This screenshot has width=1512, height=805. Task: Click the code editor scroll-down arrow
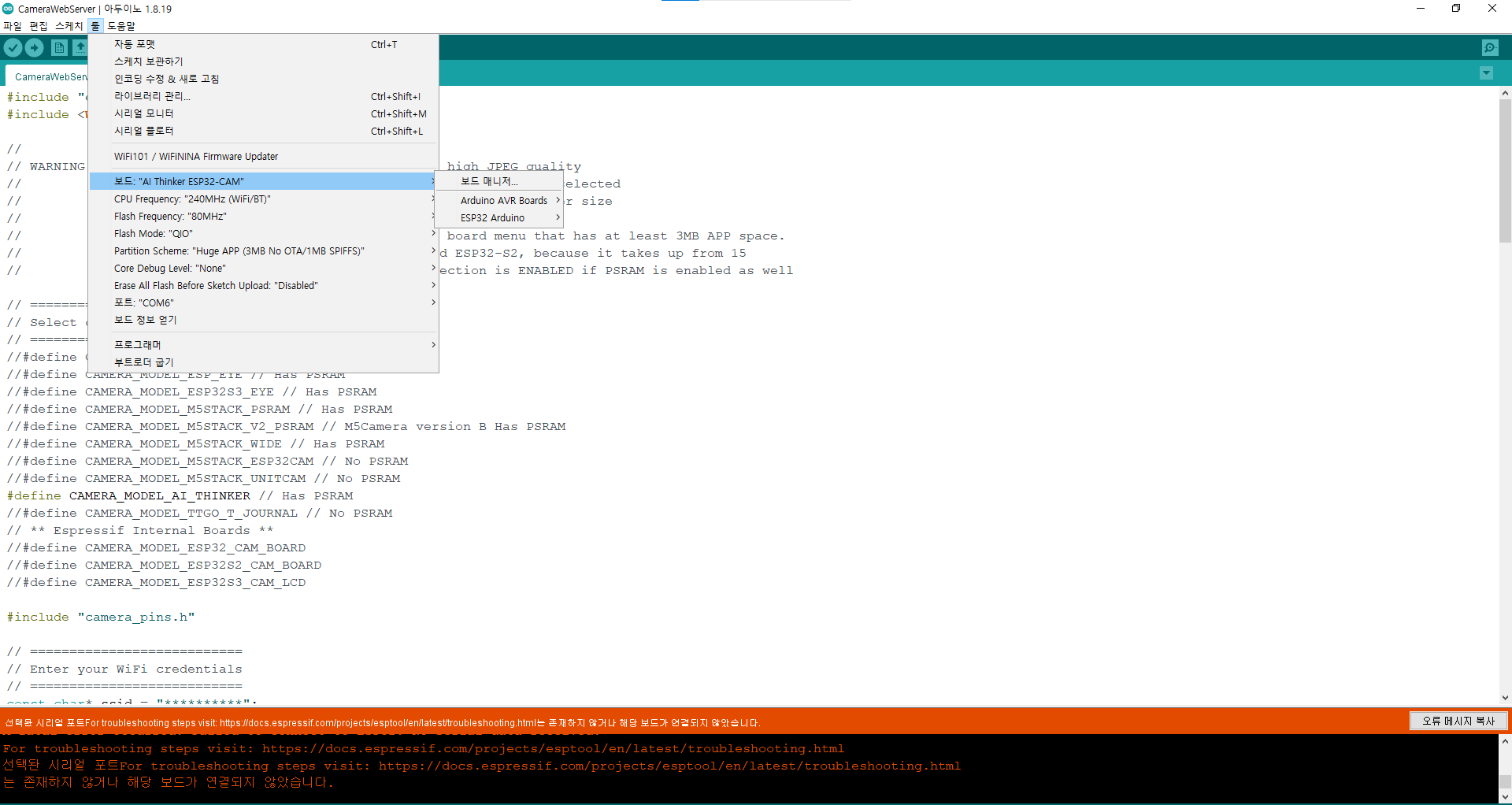(1505, 698)
